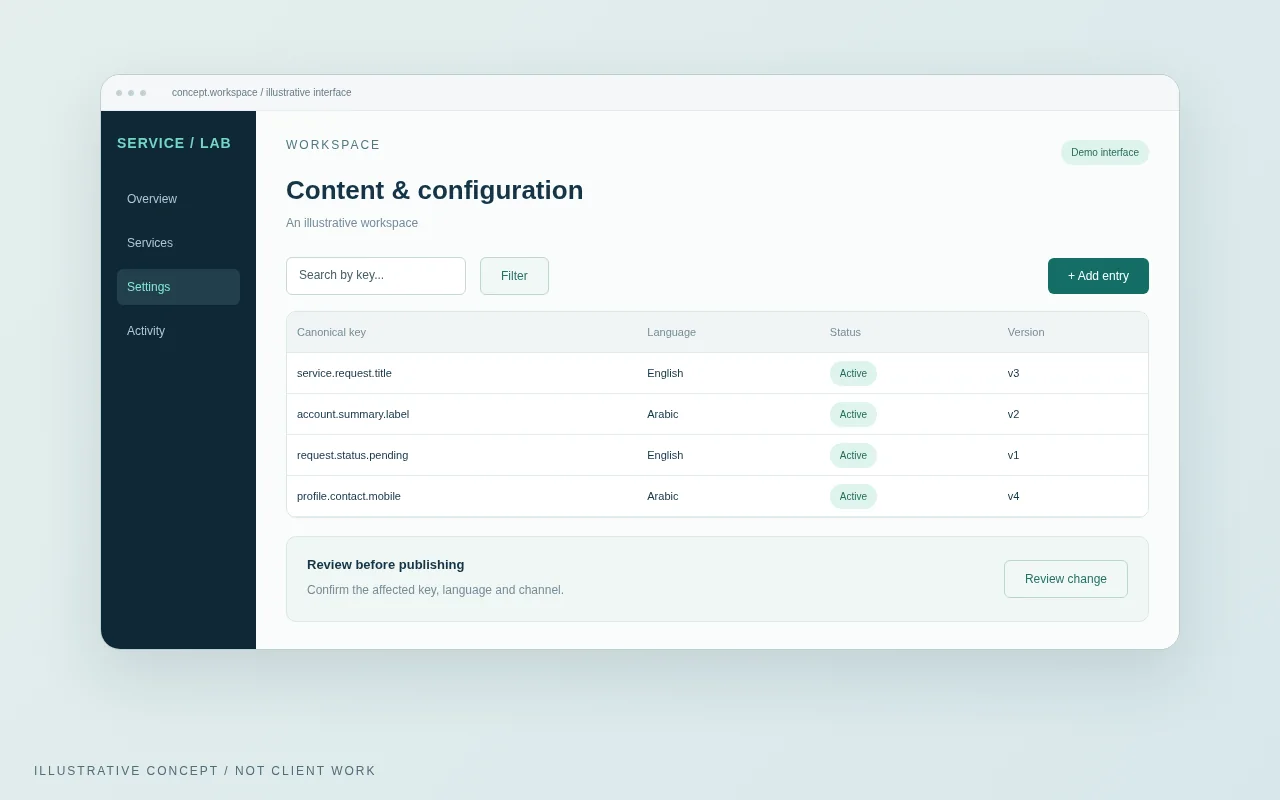Image resolution: width=1280 pixels, height=800 pixels.
Task: Click the + Add entry button
Action: pos(1098,276)
